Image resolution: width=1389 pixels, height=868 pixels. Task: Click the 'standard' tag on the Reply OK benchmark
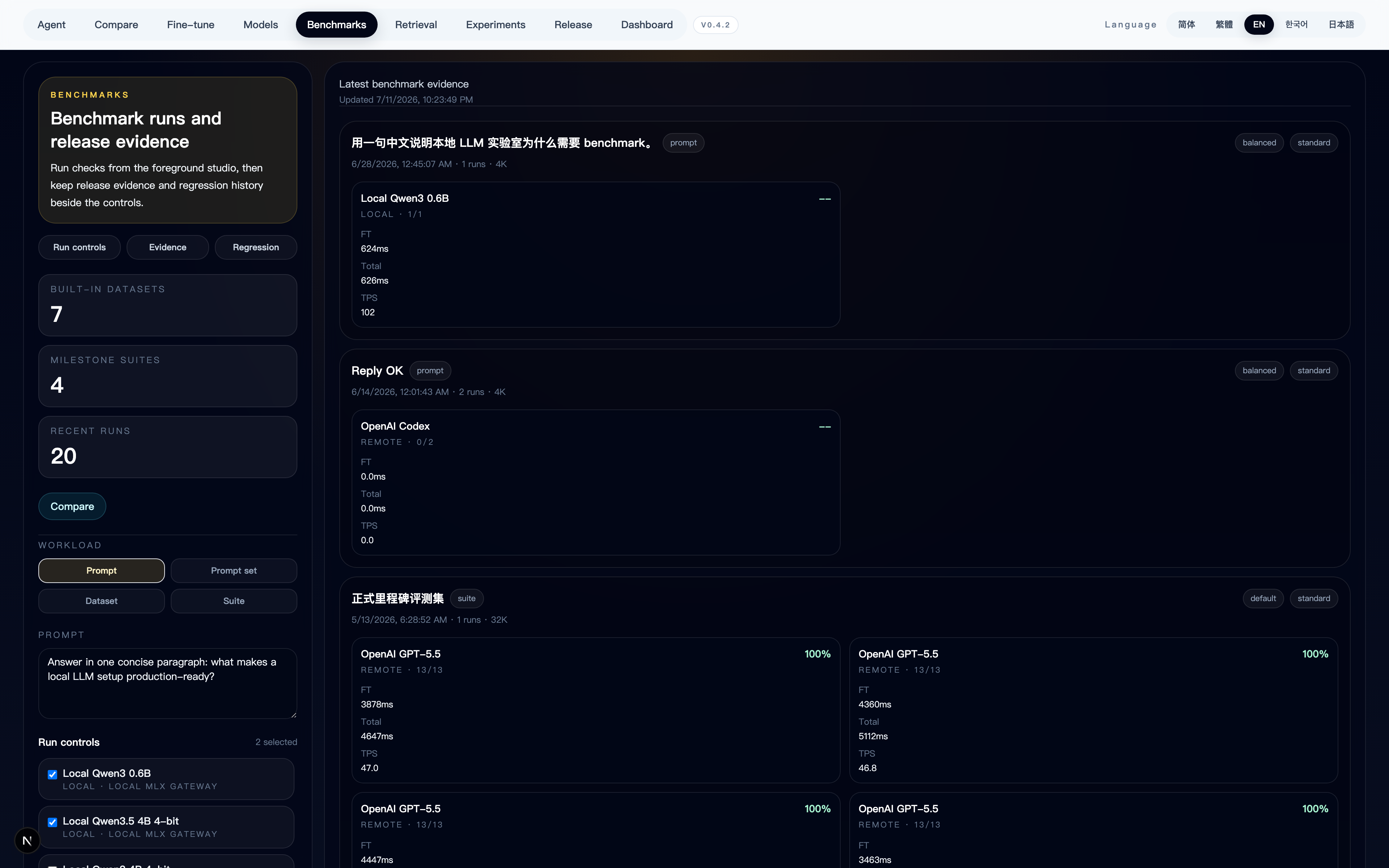pyautogui.click(x=1314, y=371)
